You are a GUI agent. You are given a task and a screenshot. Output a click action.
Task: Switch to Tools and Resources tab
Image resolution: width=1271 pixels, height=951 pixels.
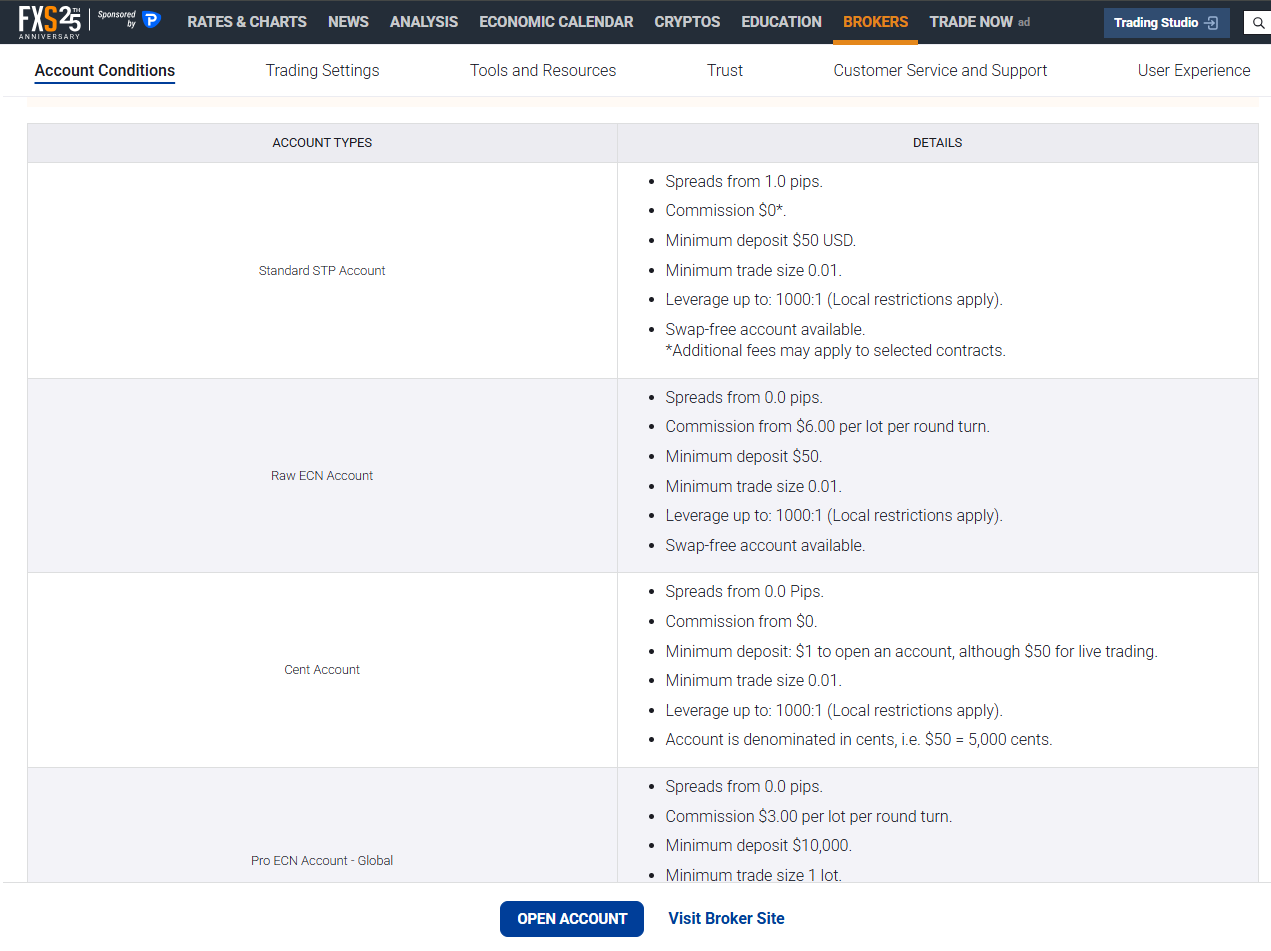pos(543,70)
